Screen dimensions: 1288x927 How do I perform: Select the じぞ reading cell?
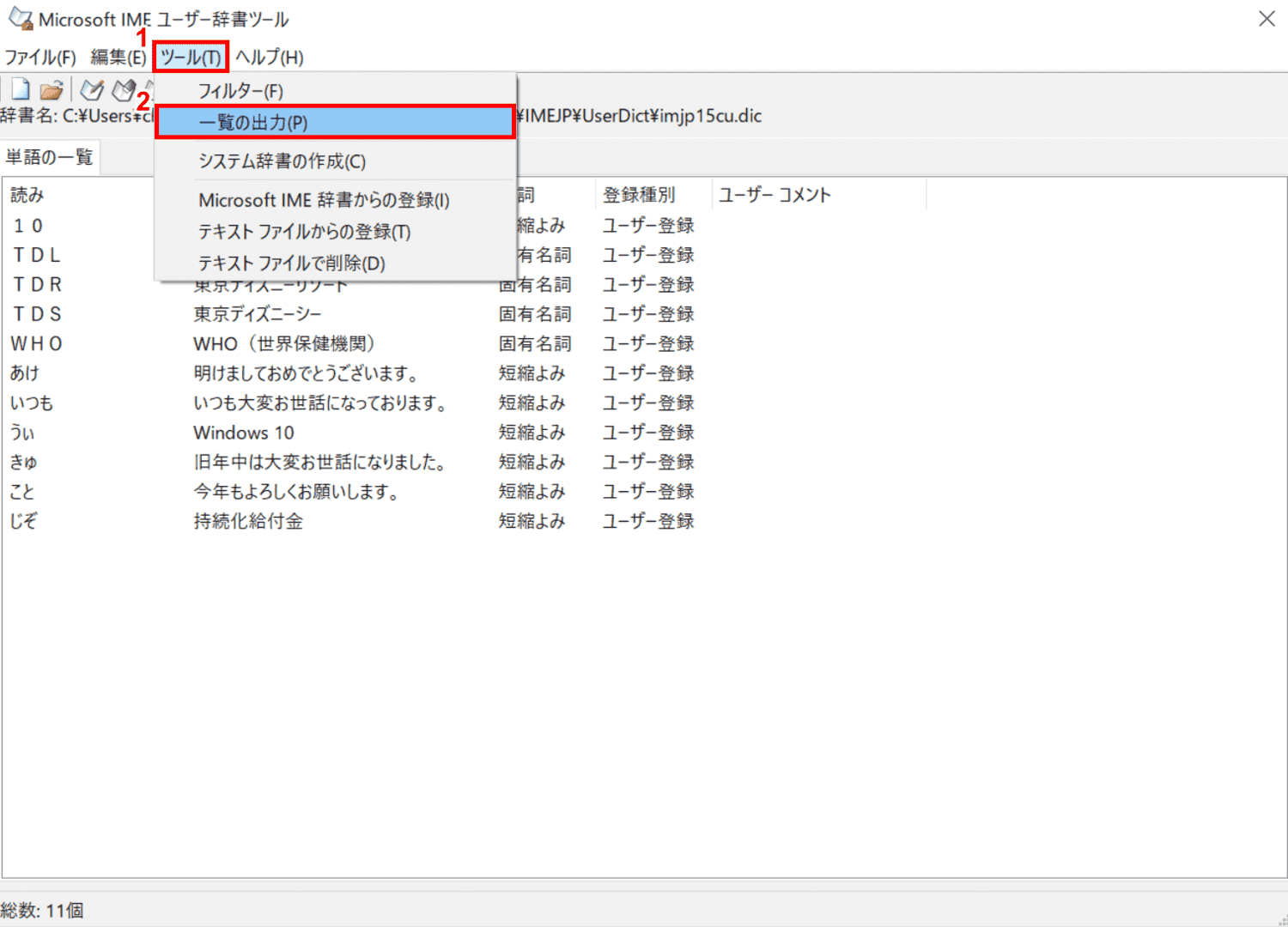pyautogui.click(x=24, y=521)
